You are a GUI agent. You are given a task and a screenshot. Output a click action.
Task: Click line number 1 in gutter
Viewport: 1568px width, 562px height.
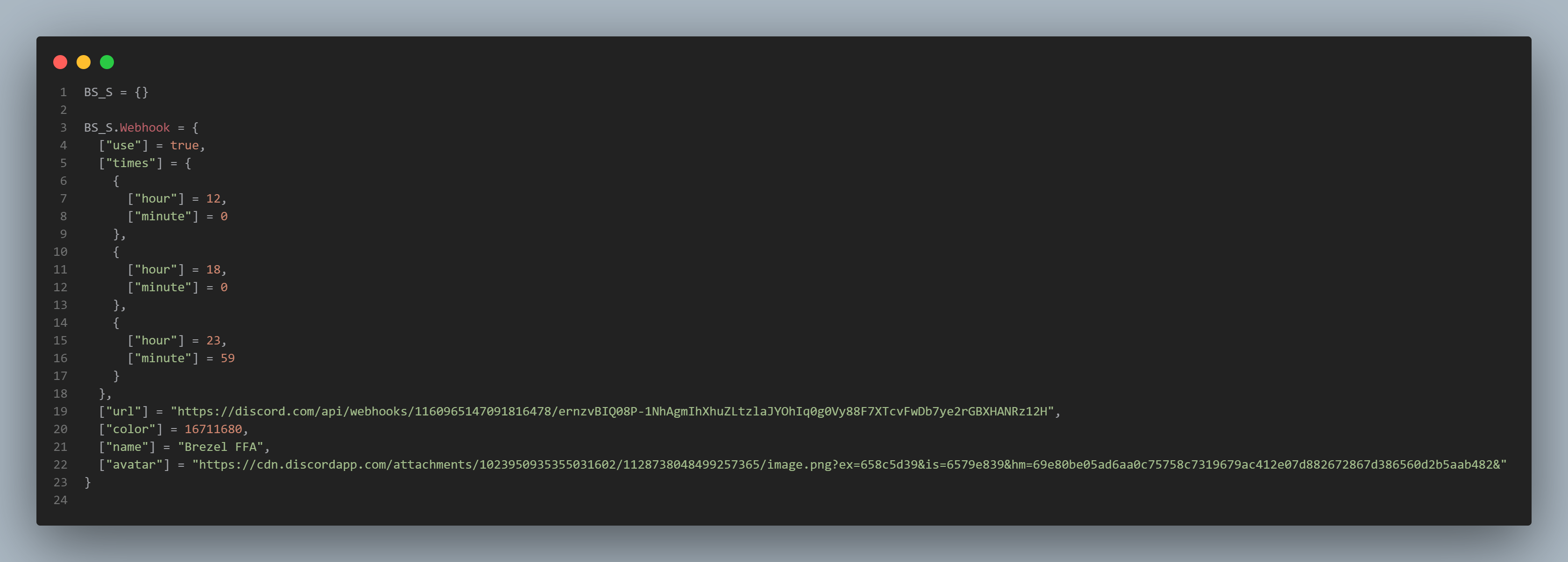pyautogui.click(x=64, y=92)
